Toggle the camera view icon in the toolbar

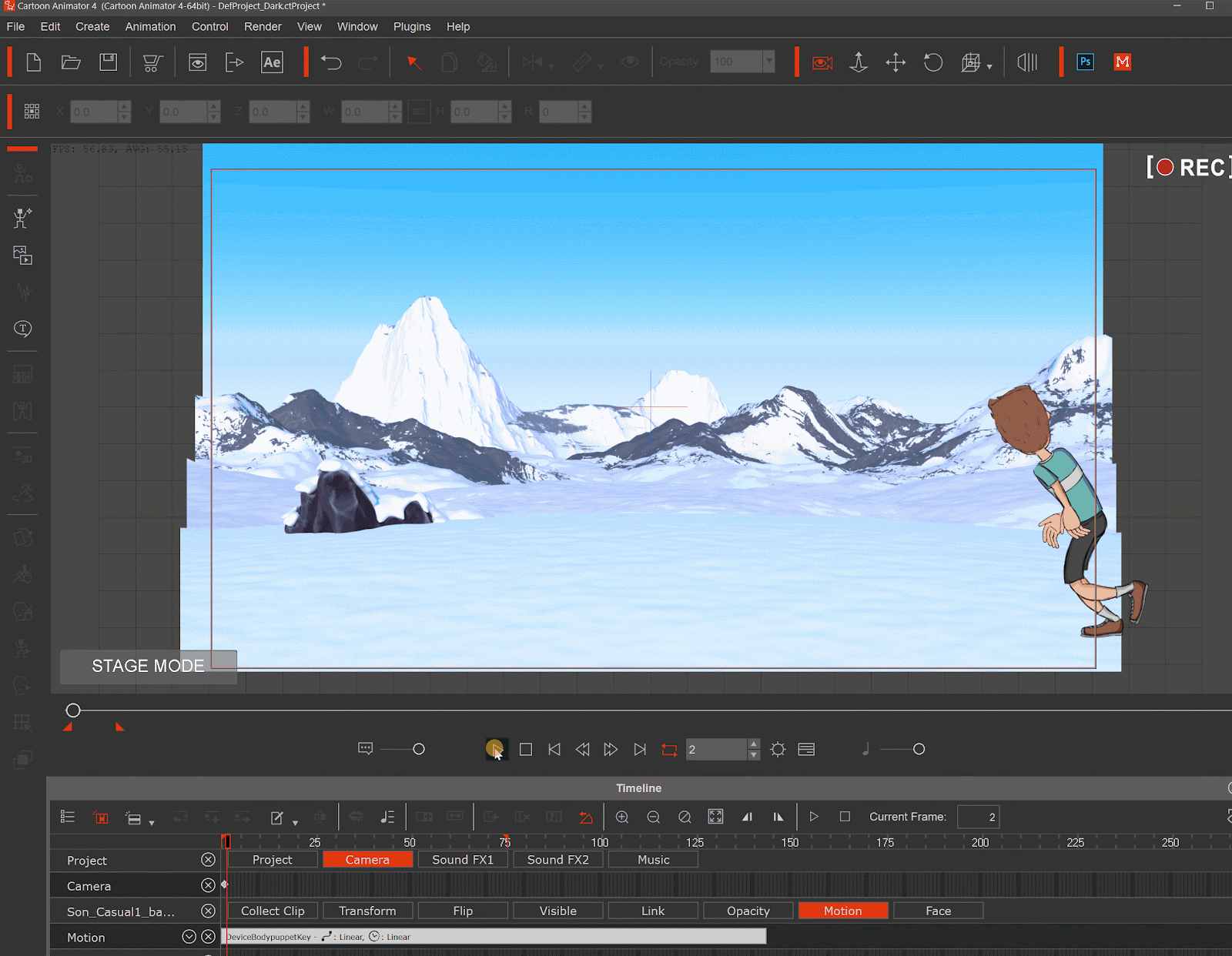pyautogui.click(x=821, y=62)
